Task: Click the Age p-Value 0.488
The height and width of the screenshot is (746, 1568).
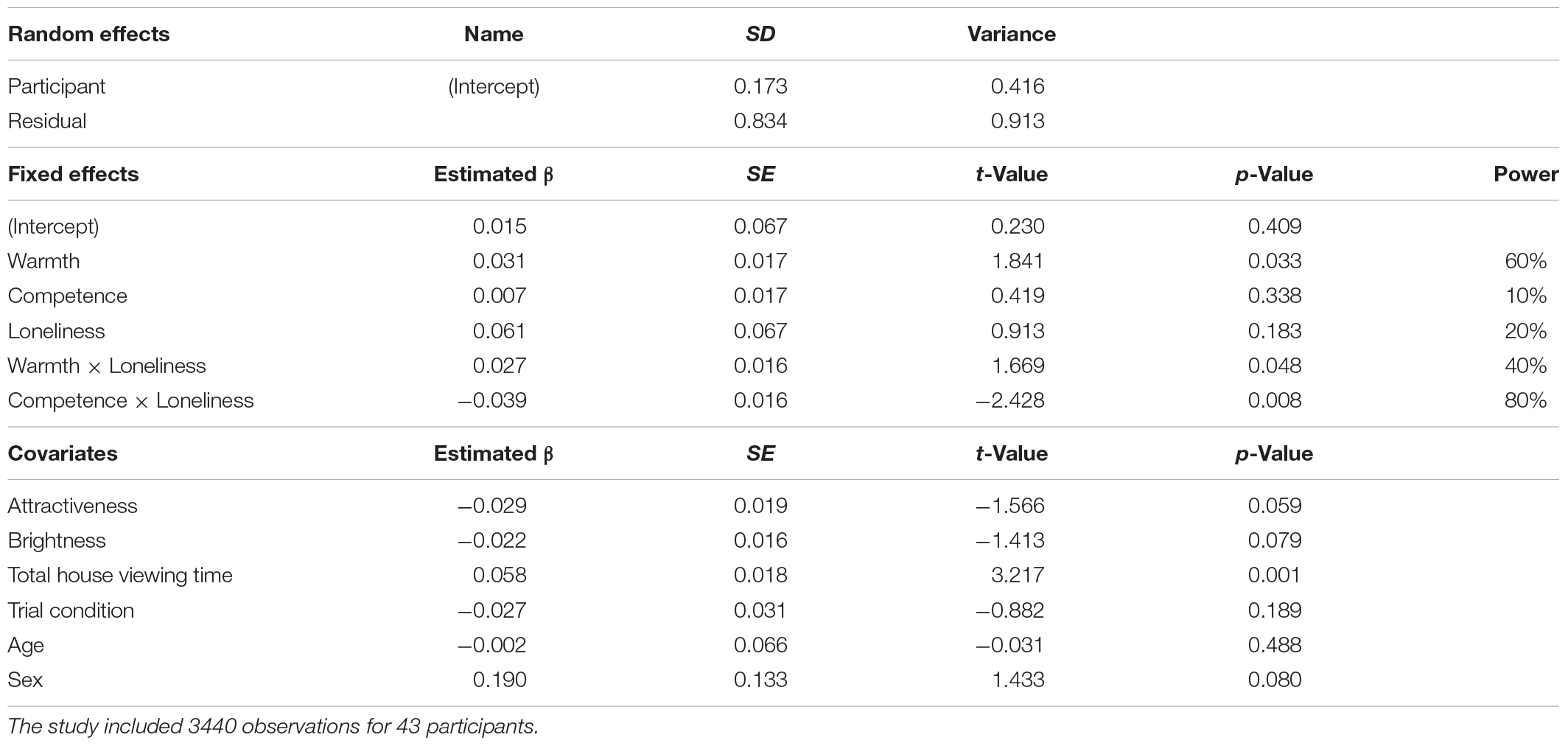Action: pos(1275,645)
